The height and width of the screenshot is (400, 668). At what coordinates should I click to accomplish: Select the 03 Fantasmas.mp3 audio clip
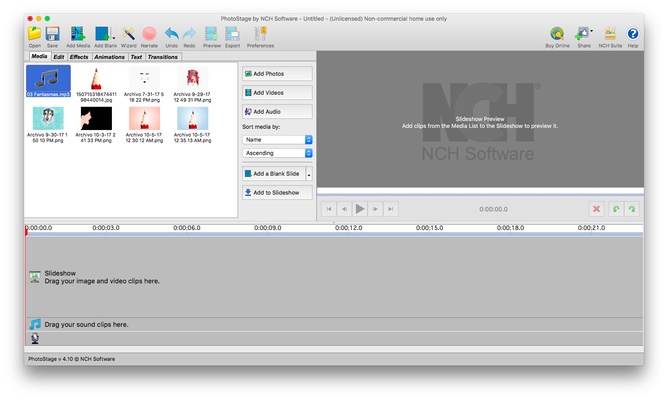coord(48,81)
